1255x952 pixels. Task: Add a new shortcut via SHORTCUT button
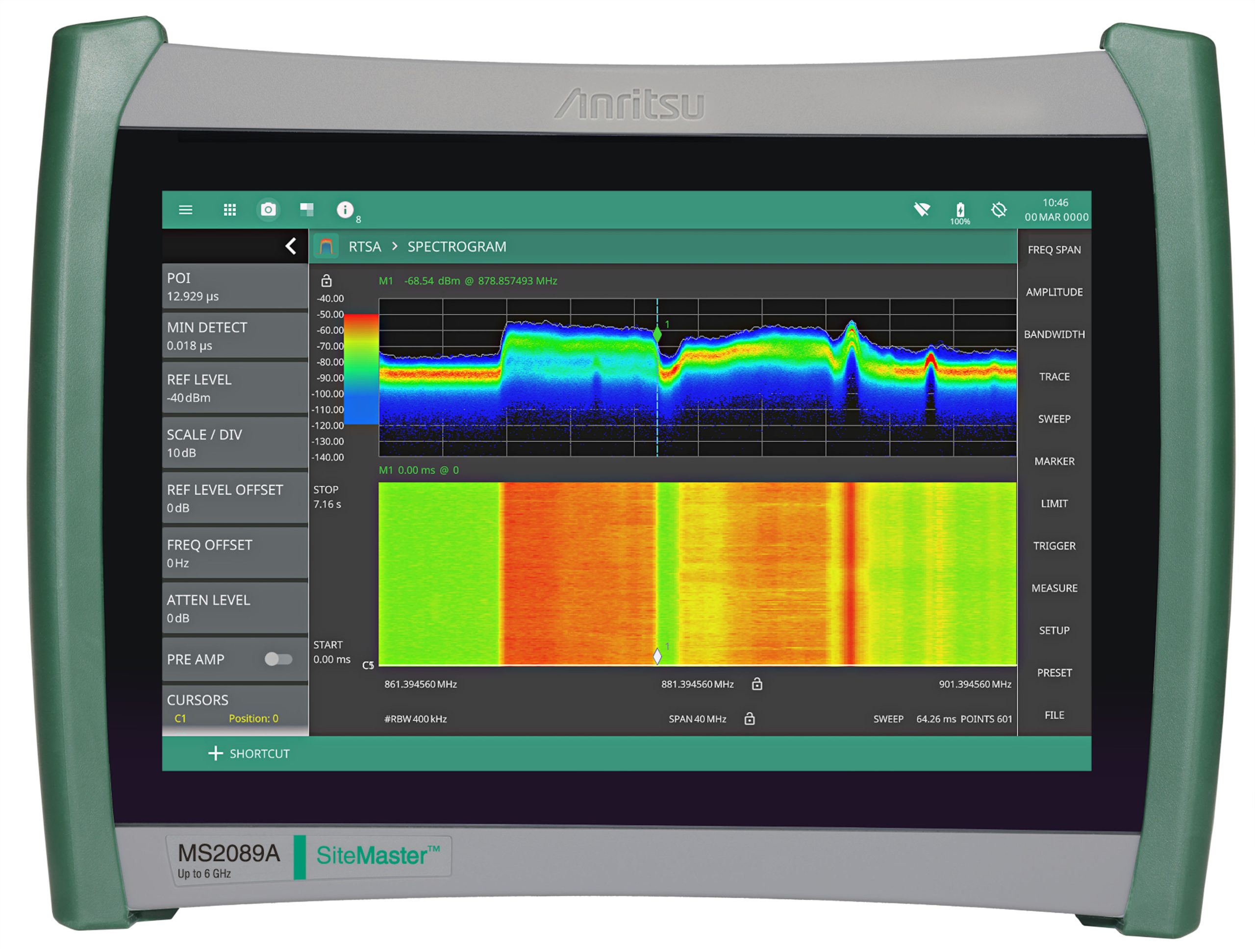250,753
